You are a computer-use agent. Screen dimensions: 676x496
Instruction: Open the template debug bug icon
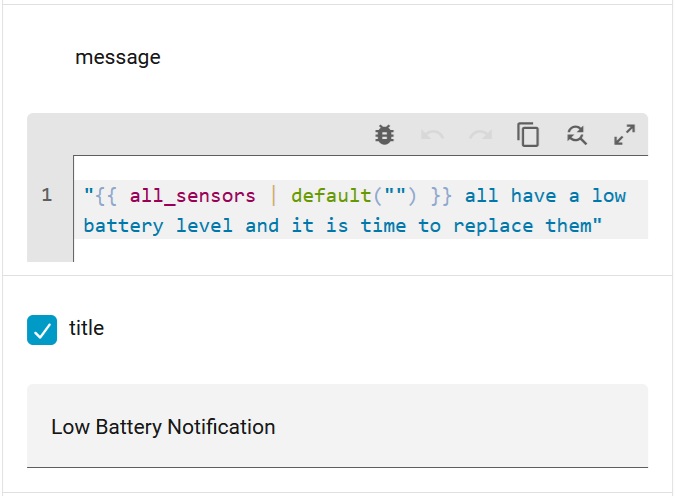pyautogui.click(x=384, y=135)
